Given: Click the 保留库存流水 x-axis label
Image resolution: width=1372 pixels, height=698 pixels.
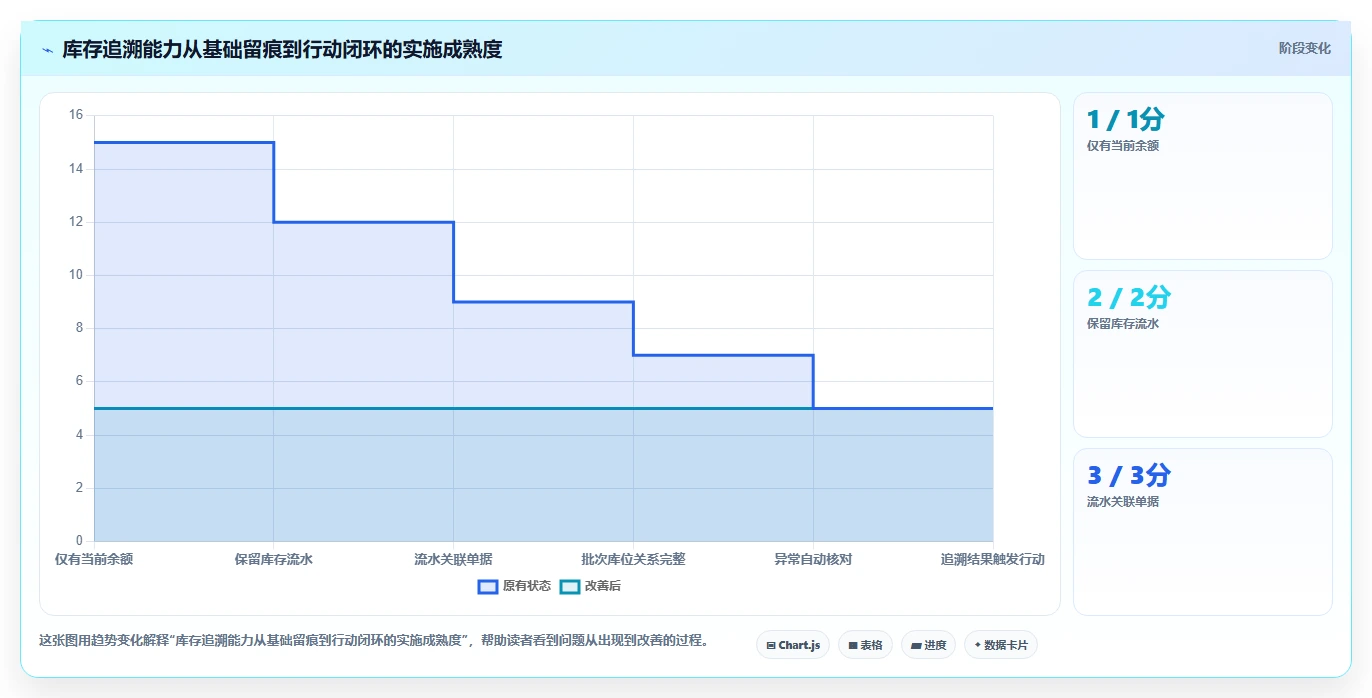Looking at the screenshot, I should point(274,559).
